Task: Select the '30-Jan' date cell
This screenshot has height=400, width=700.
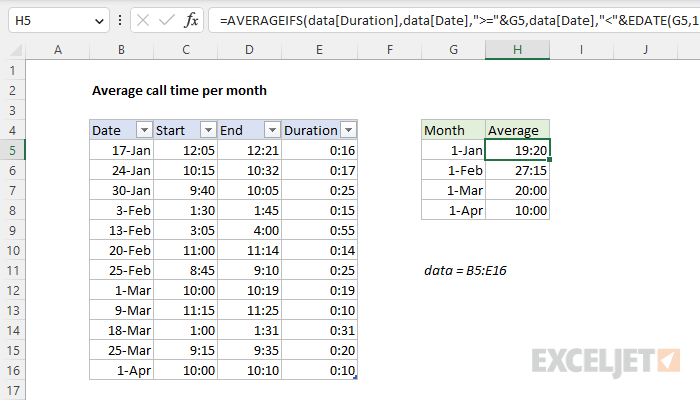Action: click(x=121, y=190)
